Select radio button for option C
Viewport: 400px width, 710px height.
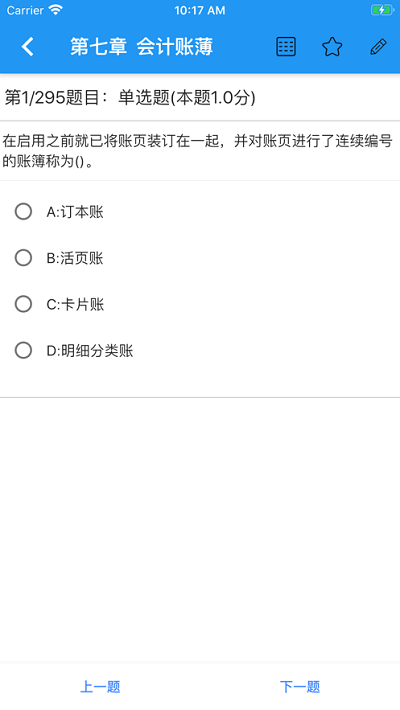pos(24,304)
